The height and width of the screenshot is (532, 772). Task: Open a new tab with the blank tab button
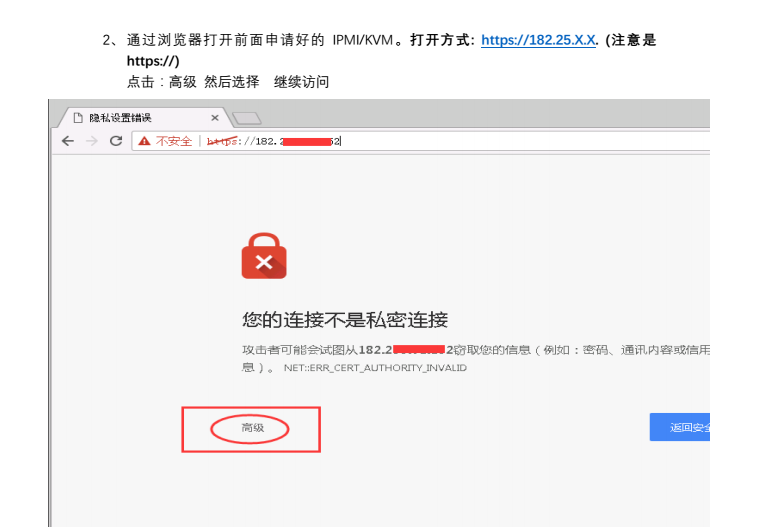(x=246, y=118)
